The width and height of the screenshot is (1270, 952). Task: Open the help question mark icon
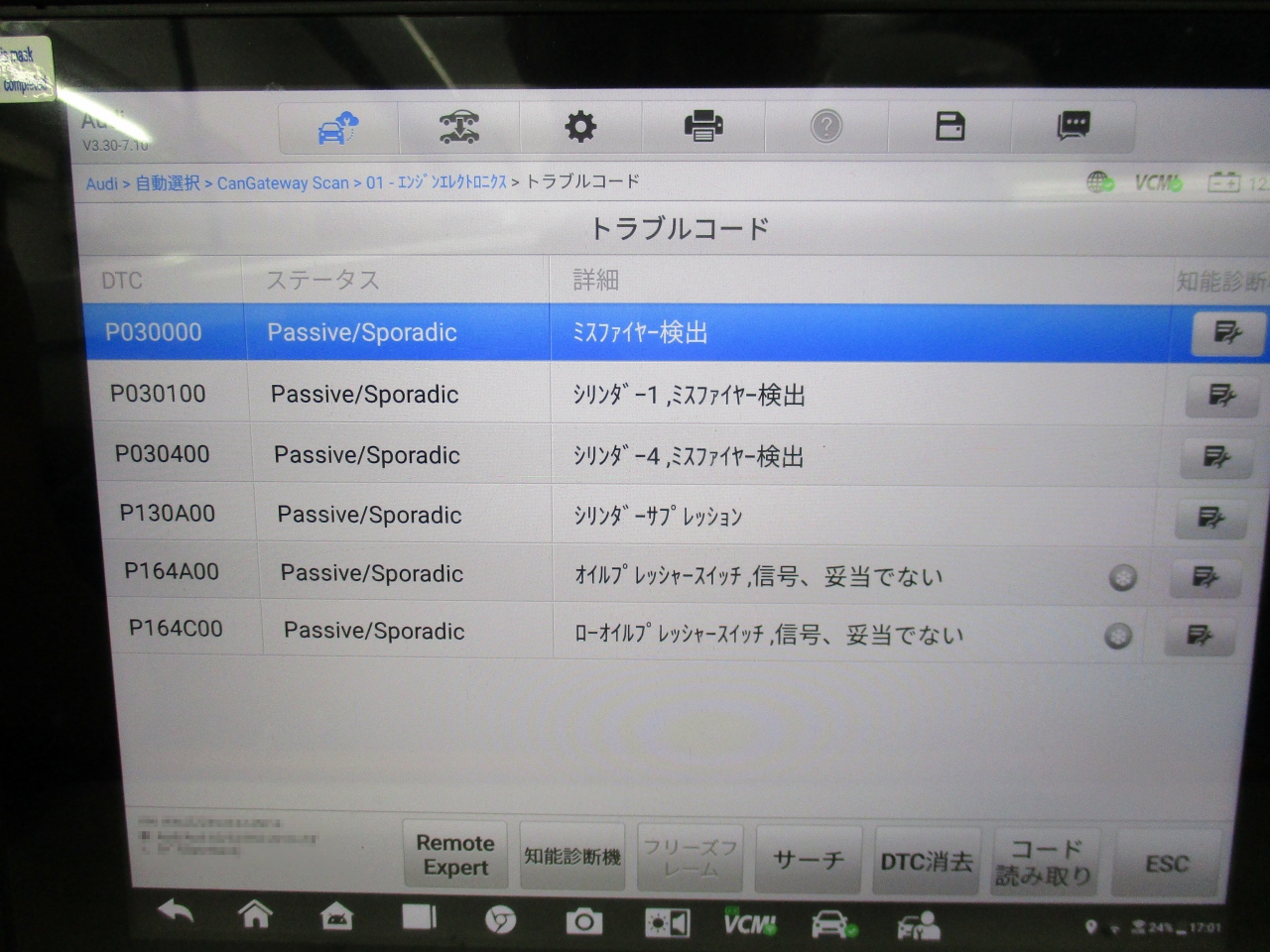point(825,127)
